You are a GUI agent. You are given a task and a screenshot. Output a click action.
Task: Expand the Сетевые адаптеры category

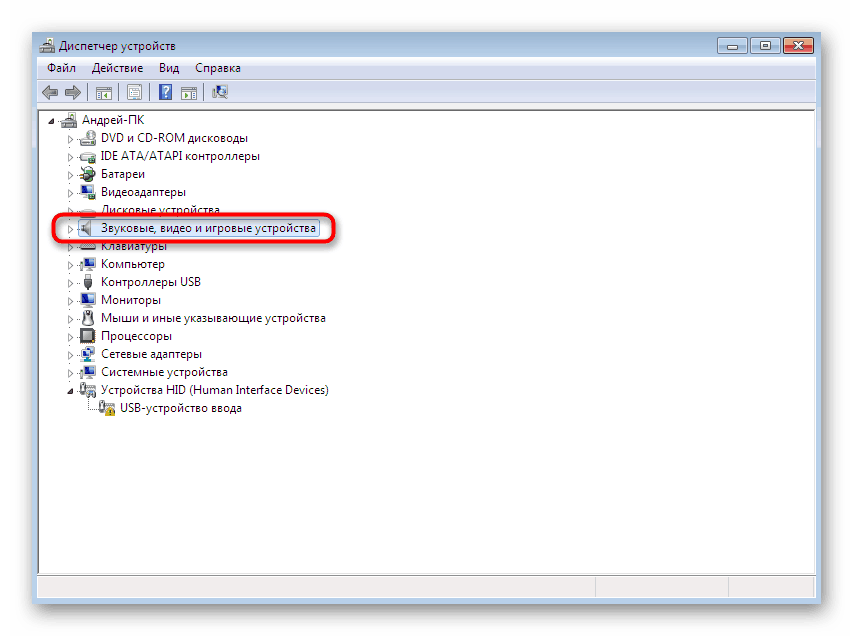pyautogui.click(x=70, y=355)
